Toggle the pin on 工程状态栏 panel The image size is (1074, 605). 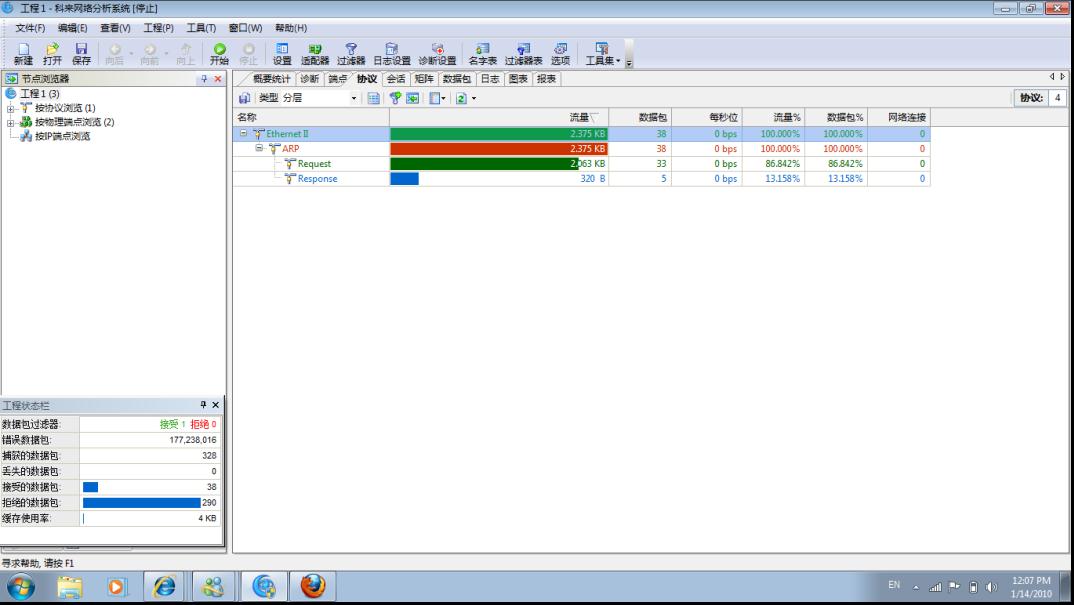203,405
